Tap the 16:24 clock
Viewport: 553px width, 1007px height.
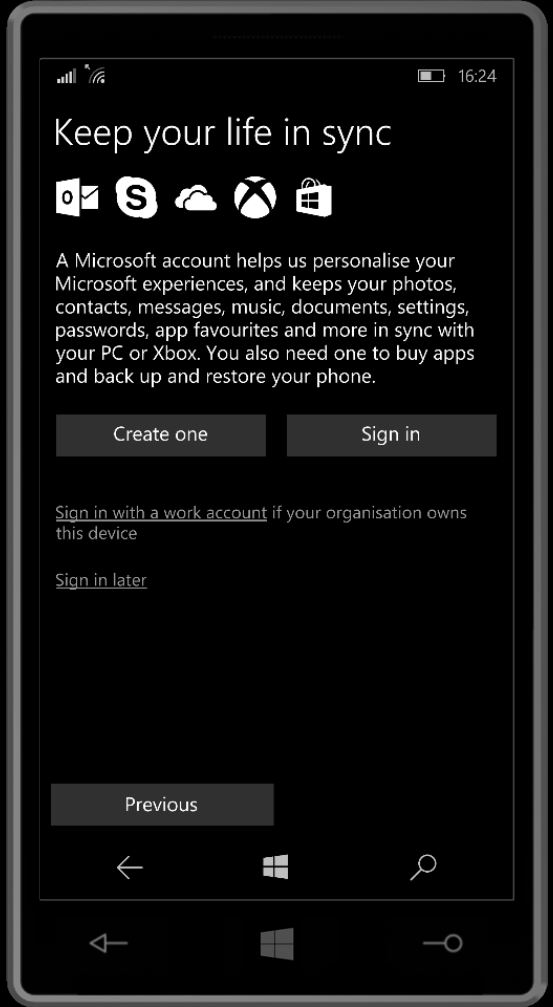477,76
